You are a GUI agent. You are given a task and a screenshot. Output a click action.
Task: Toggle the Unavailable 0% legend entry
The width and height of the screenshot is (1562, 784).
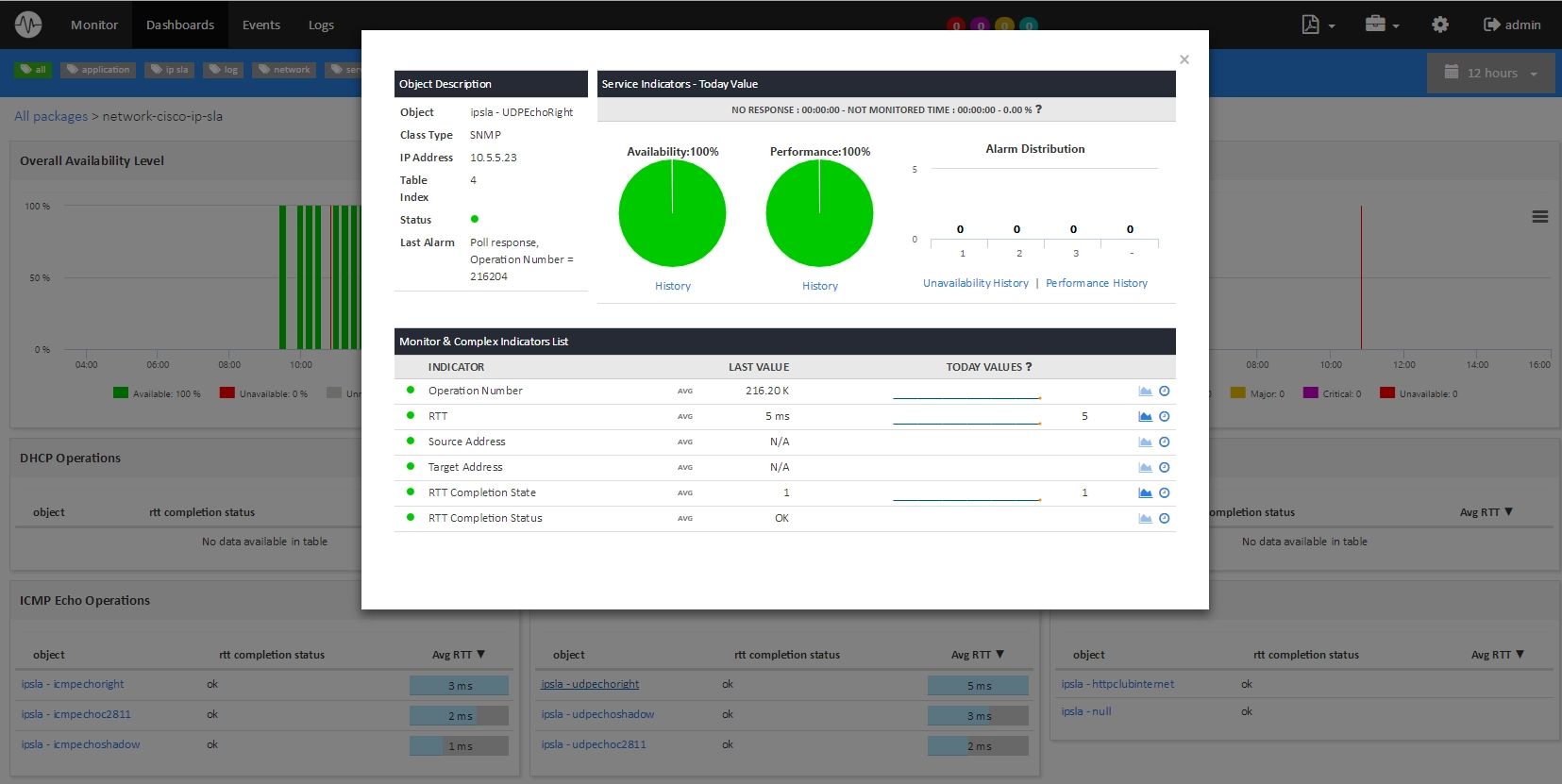[263, 393]
